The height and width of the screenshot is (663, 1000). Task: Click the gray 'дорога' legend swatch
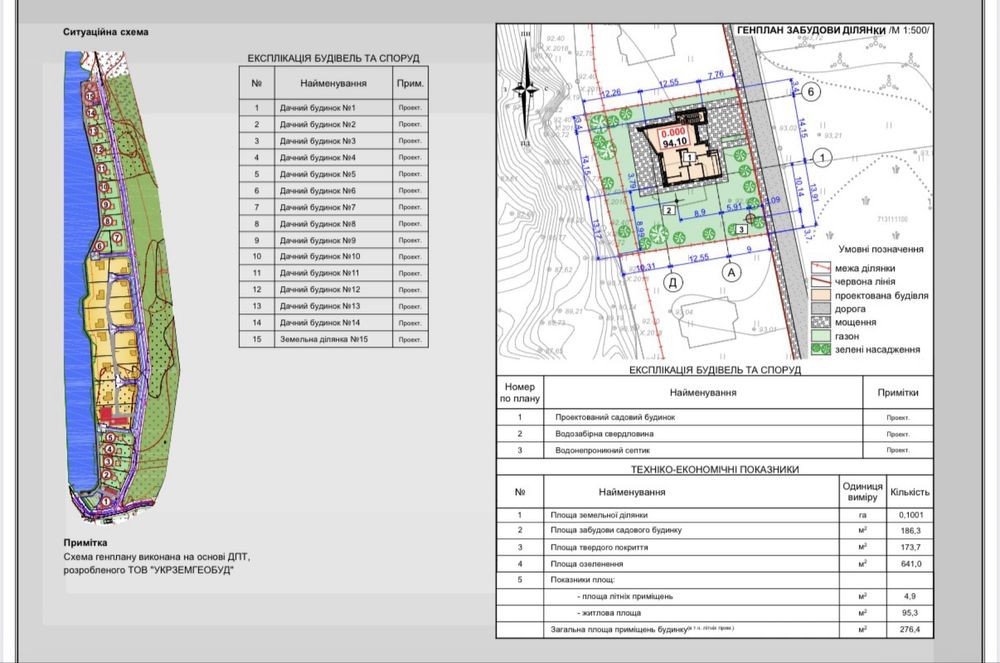820,309
